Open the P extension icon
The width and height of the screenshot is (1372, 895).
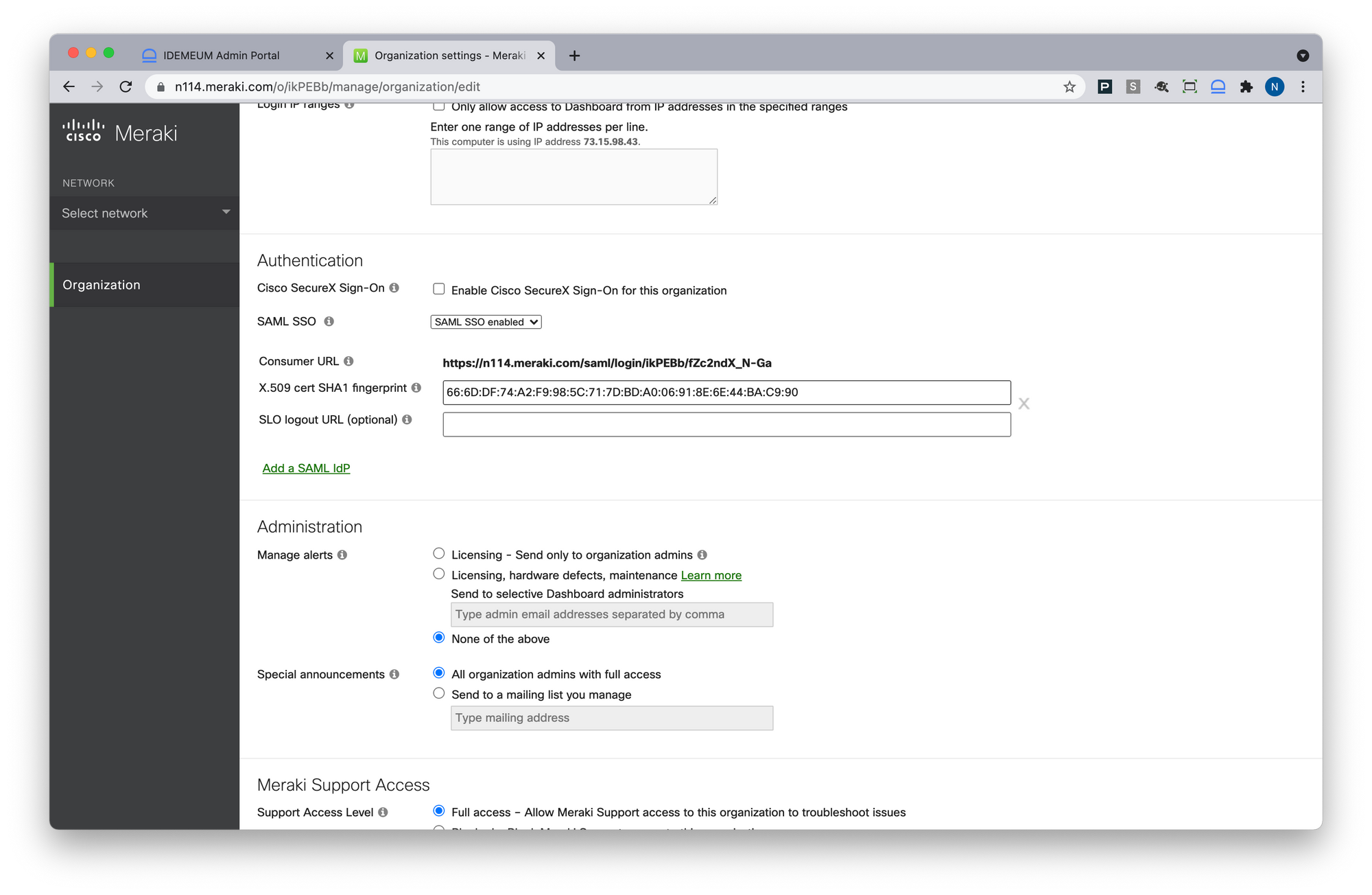coord(1104,86)
